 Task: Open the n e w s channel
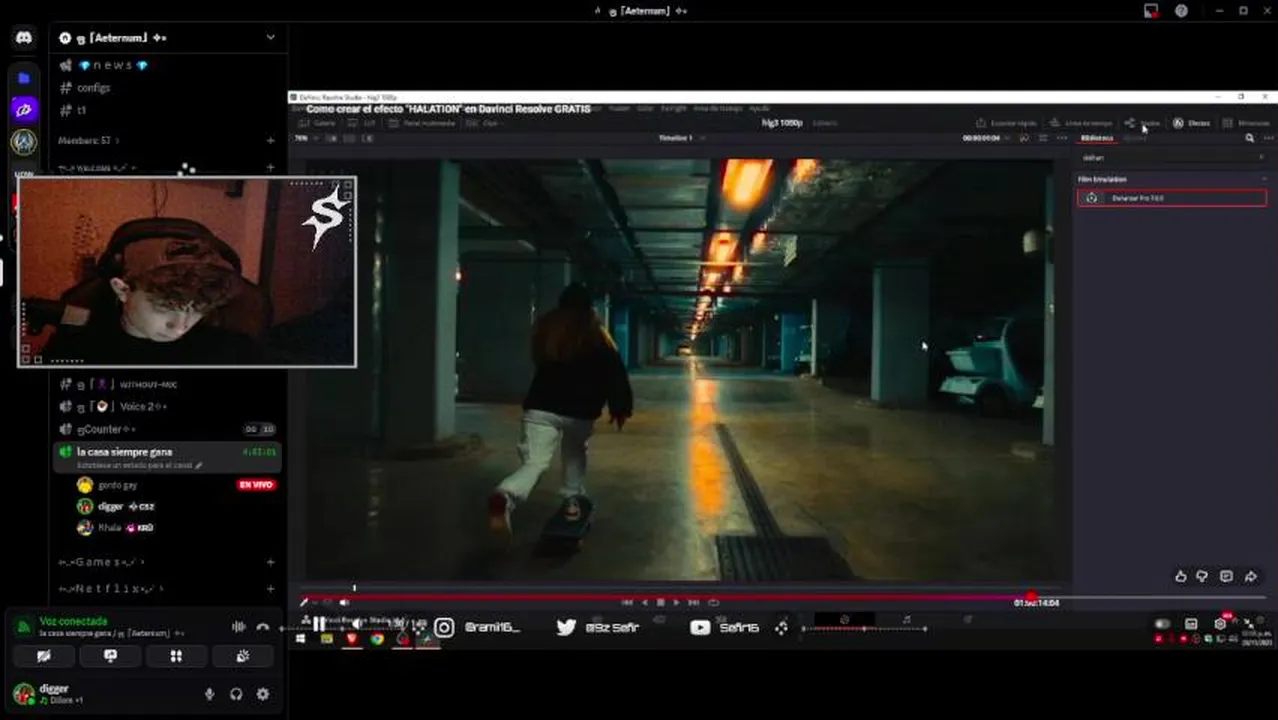112,65
